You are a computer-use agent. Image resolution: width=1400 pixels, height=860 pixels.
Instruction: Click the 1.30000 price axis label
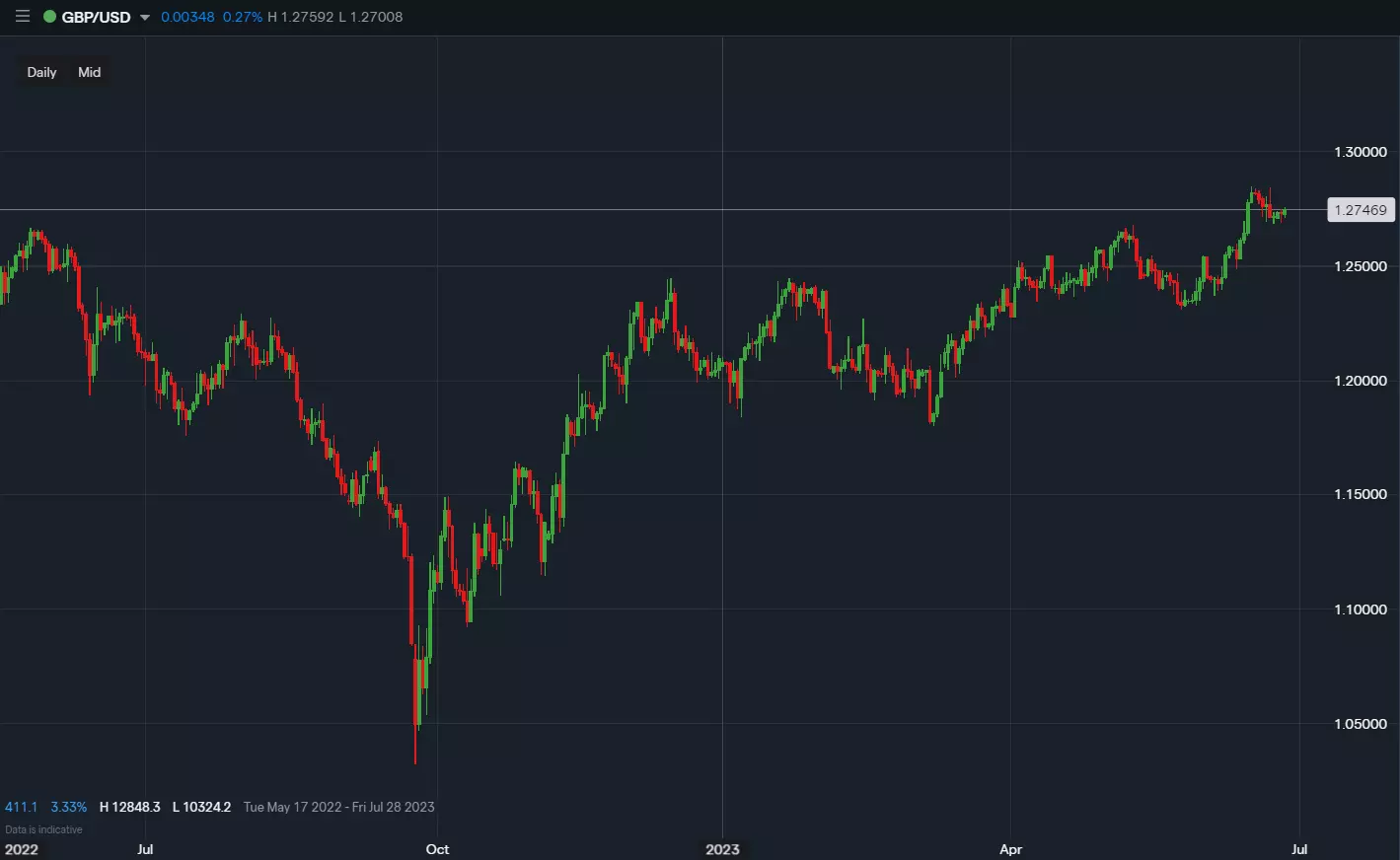pos(1361,152)
